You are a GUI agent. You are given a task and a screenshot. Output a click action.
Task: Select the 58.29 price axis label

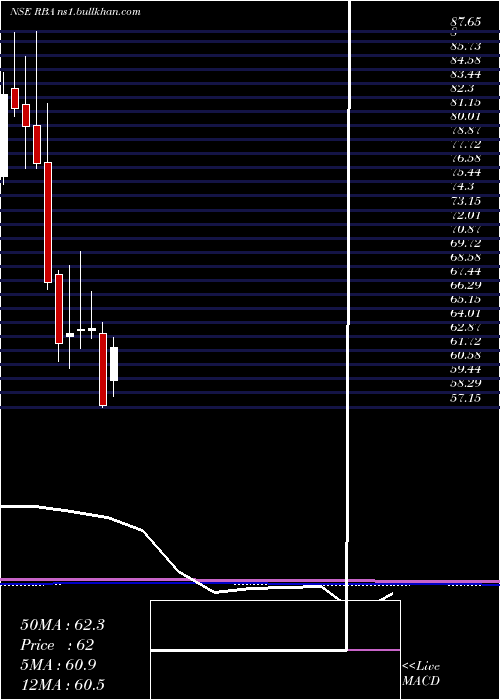(466, 383)
